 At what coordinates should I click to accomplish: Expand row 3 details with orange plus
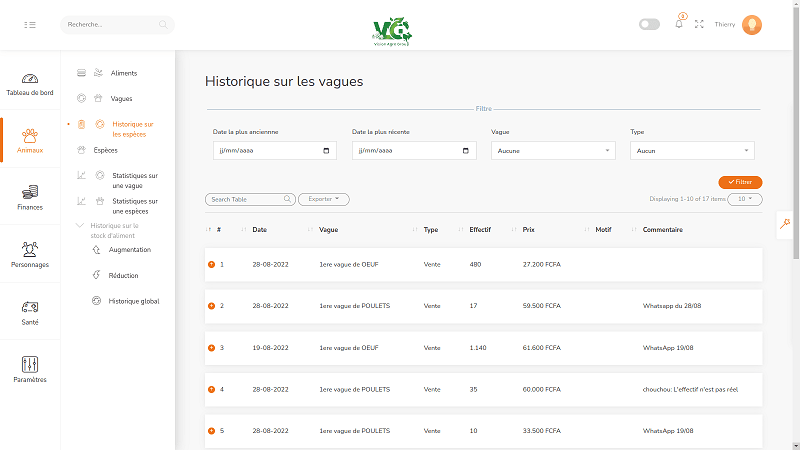point(211,347)
